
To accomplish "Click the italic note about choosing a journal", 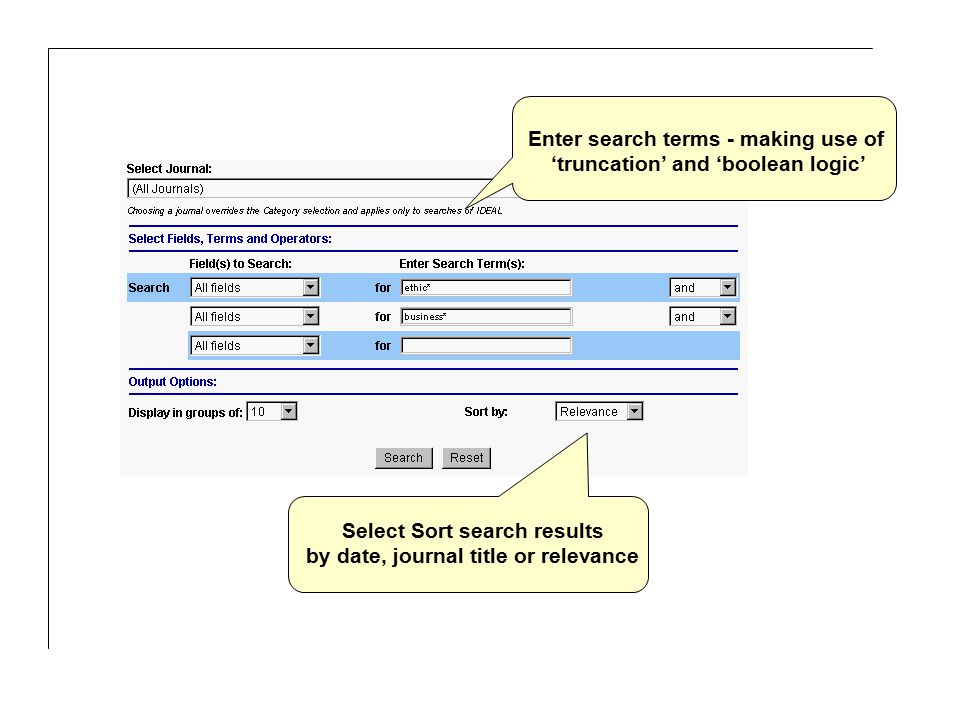I will [315, 211].
